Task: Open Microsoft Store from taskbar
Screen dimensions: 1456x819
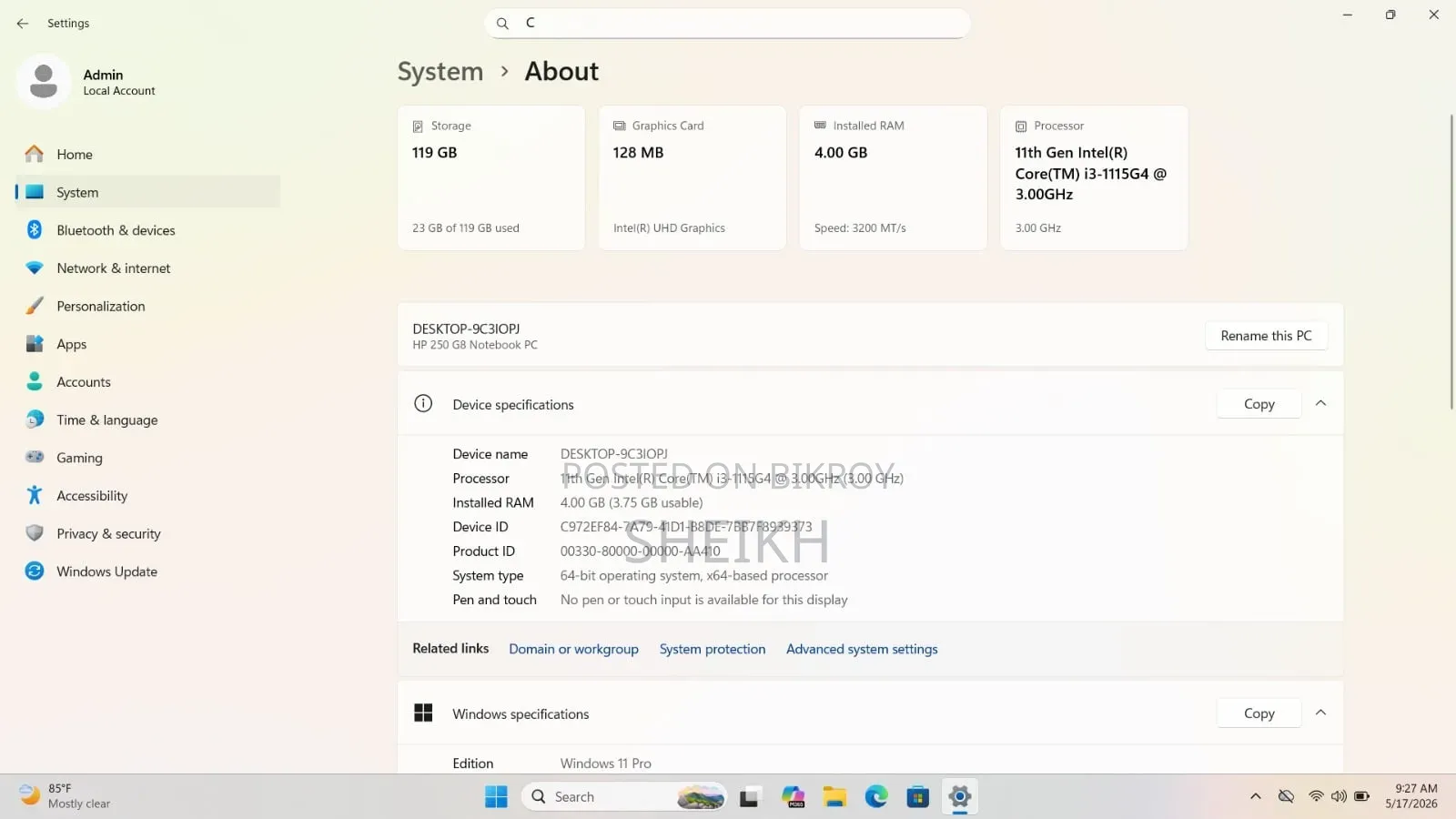Action: tap(918, 797)
